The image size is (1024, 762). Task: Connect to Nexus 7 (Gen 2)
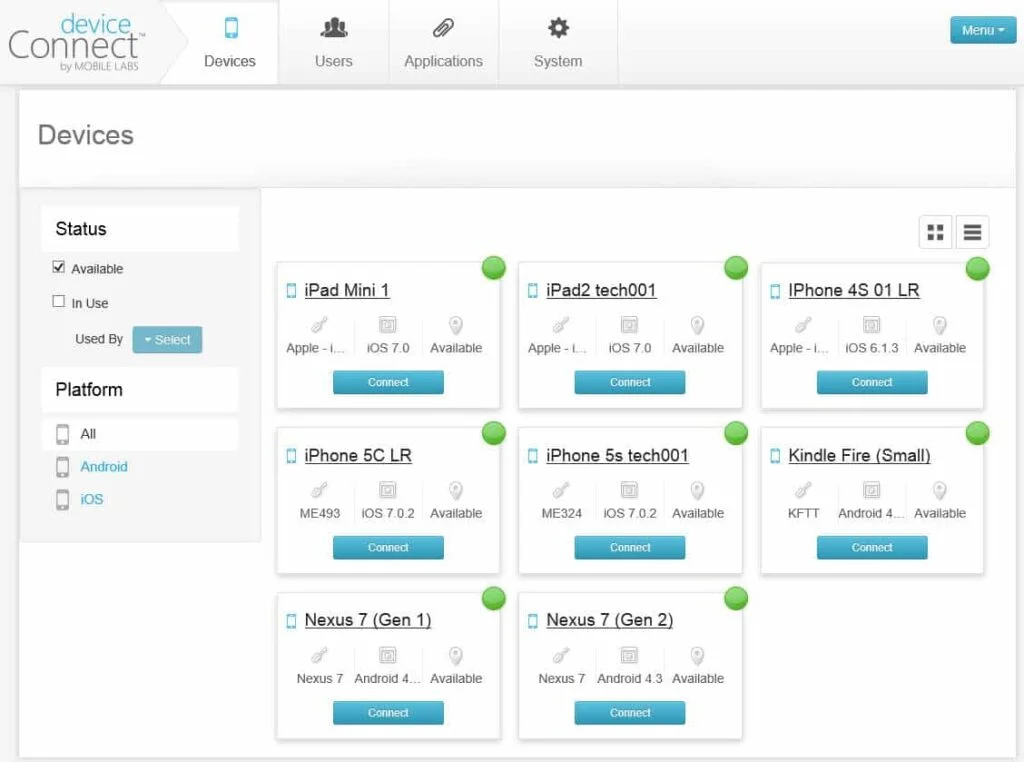click(x=630, y=712)
